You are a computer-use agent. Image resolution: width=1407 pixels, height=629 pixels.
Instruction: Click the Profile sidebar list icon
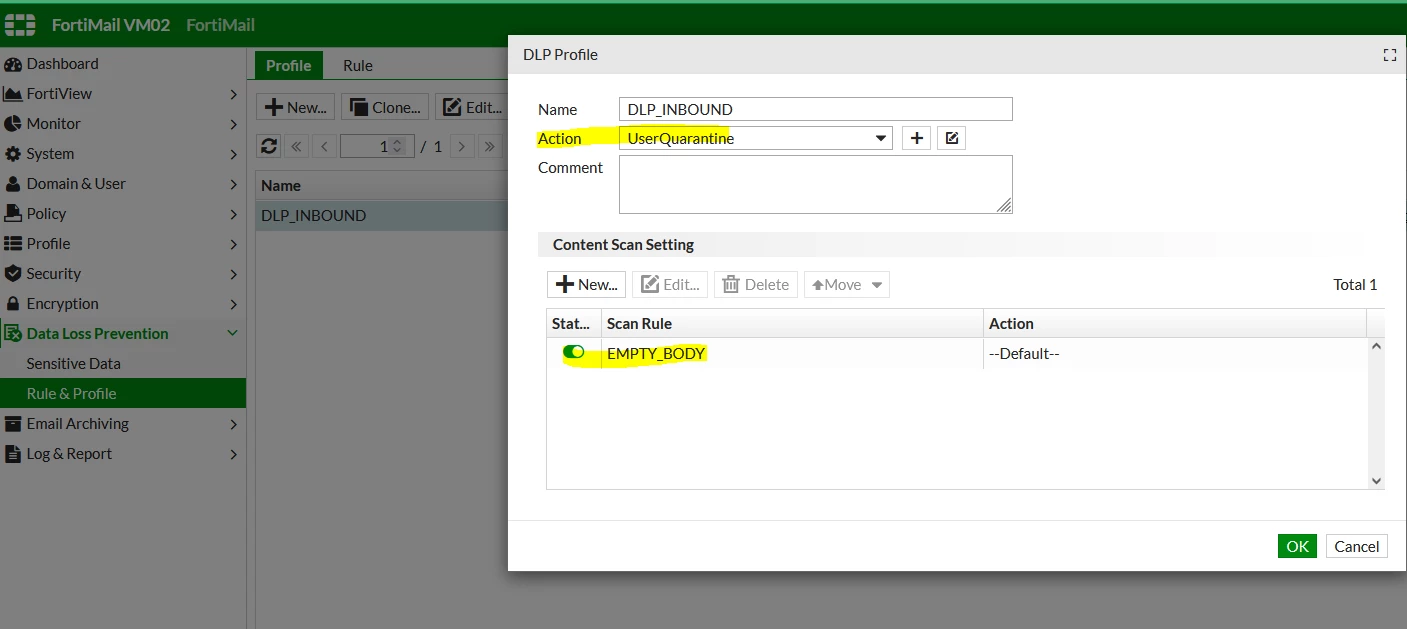click(13, 244)
